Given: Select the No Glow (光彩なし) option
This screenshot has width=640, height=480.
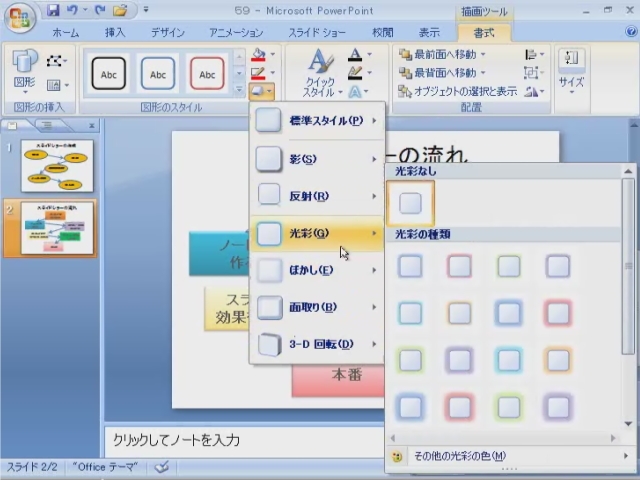Looking at the screenshot, I should [x=411, y=204].
